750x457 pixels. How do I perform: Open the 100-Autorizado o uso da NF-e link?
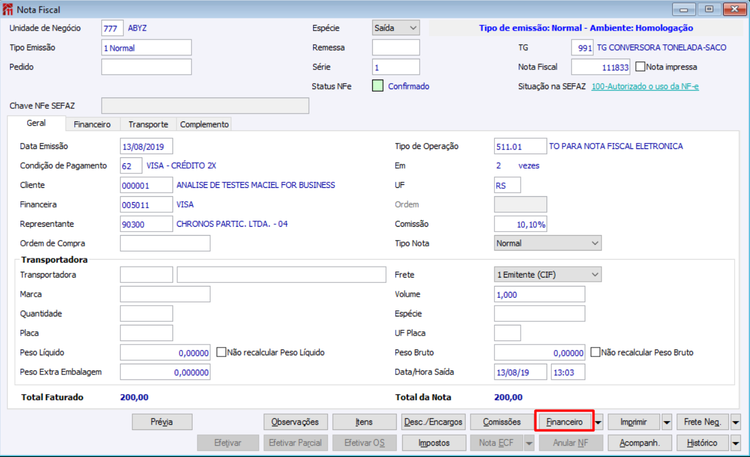tap(645, 87)
